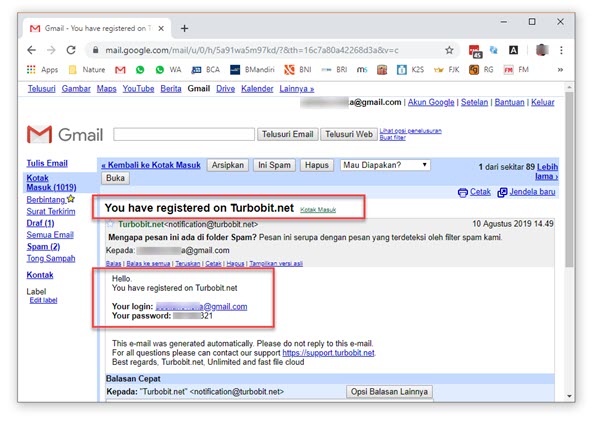Reload the page with the refresh icon

coord(71,50)
